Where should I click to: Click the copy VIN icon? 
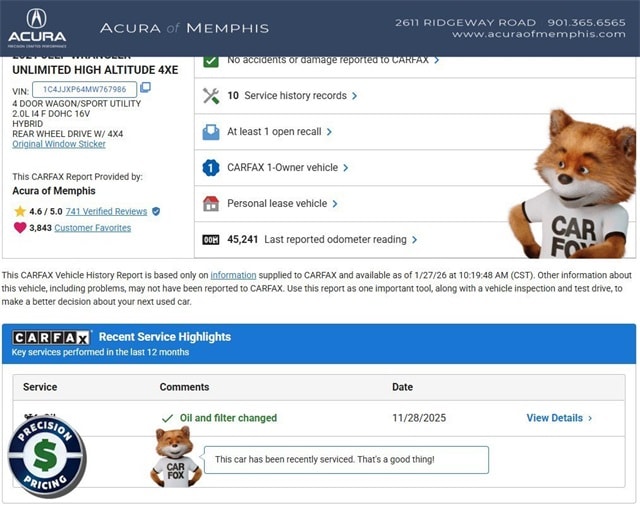click(x=146, y=89)
